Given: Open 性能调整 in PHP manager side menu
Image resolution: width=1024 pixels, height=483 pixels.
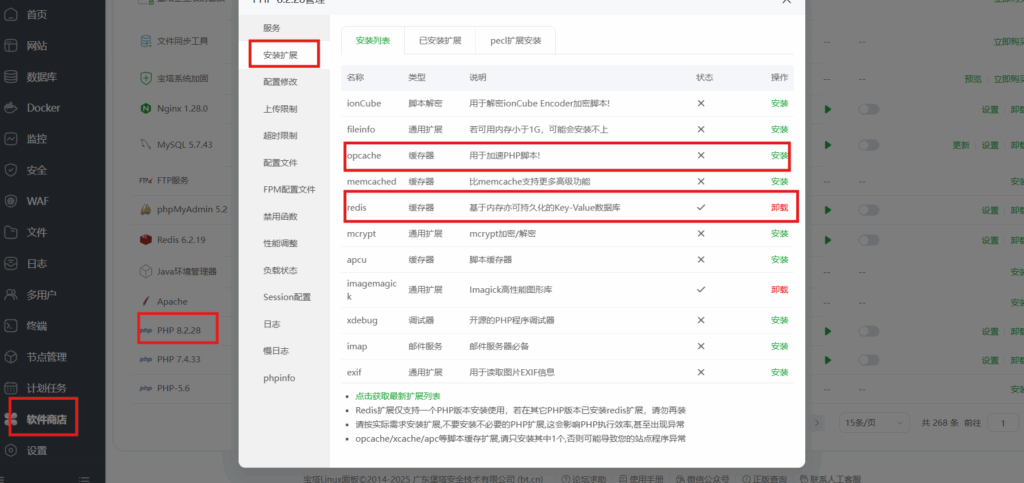Looking at the screenshot, I should [284, 243].
